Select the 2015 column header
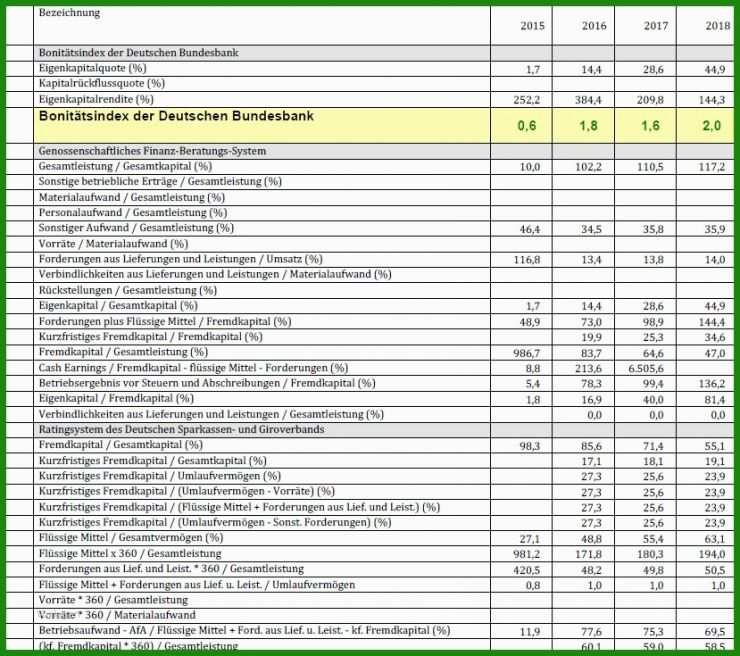Image resolution: width=740 pixels, height=656 pixels. 532,26
